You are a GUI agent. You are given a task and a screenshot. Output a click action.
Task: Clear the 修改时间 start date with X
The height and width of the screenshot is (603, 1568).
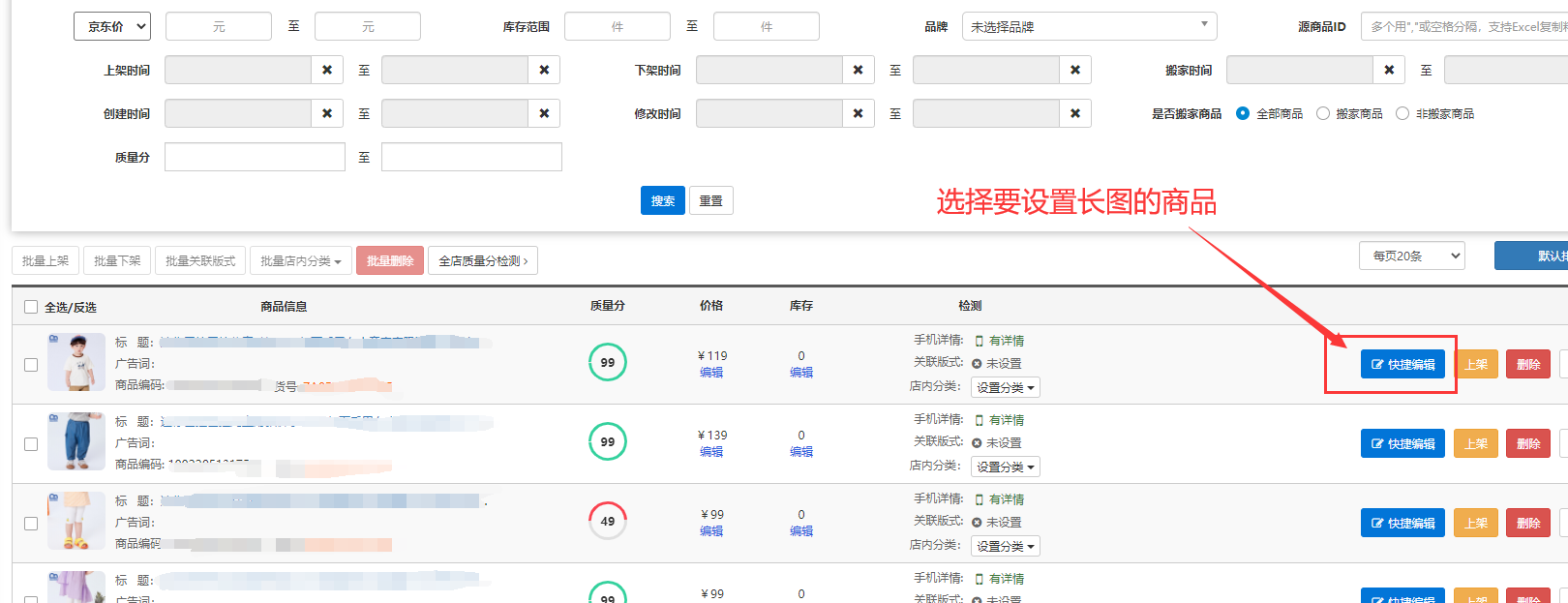point(858,113)
